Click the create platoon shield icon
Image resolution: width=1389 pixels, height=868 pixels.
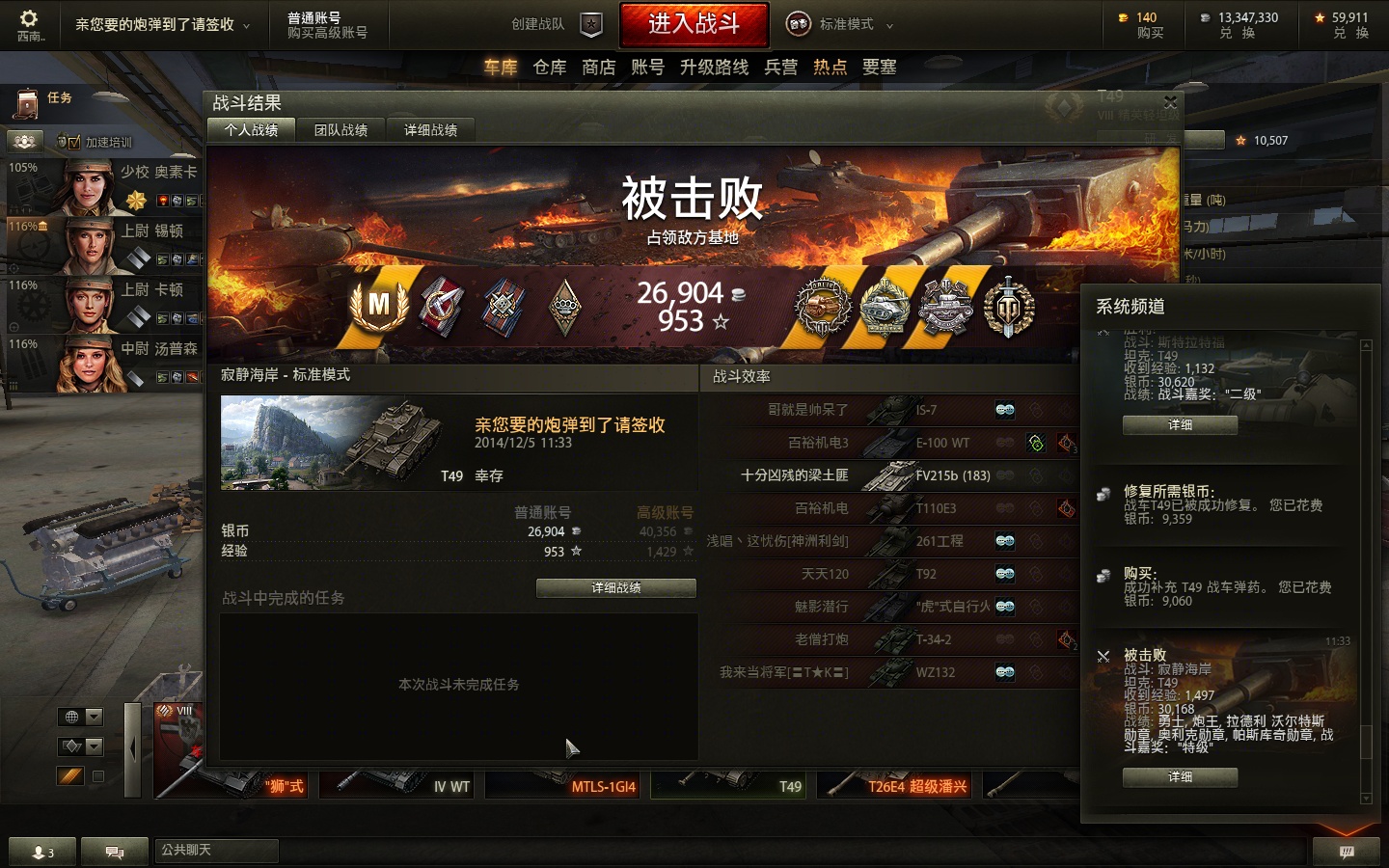point(591,24)
